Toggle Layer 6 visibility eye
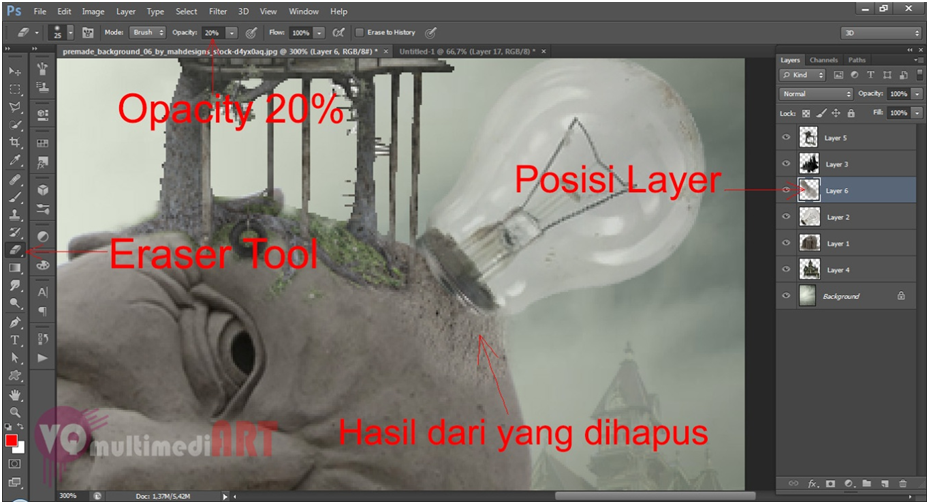929x504 pixels. (786, 190)
